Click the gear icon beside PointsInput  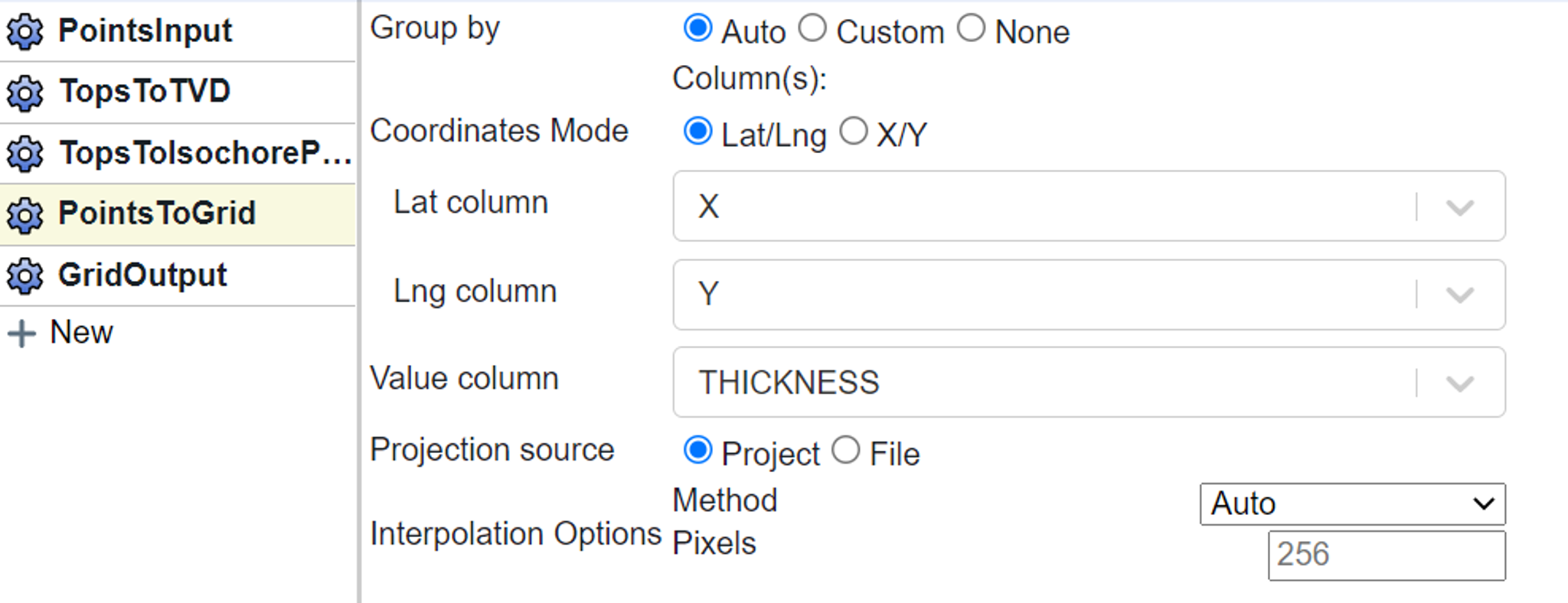[x=25, y=32]
